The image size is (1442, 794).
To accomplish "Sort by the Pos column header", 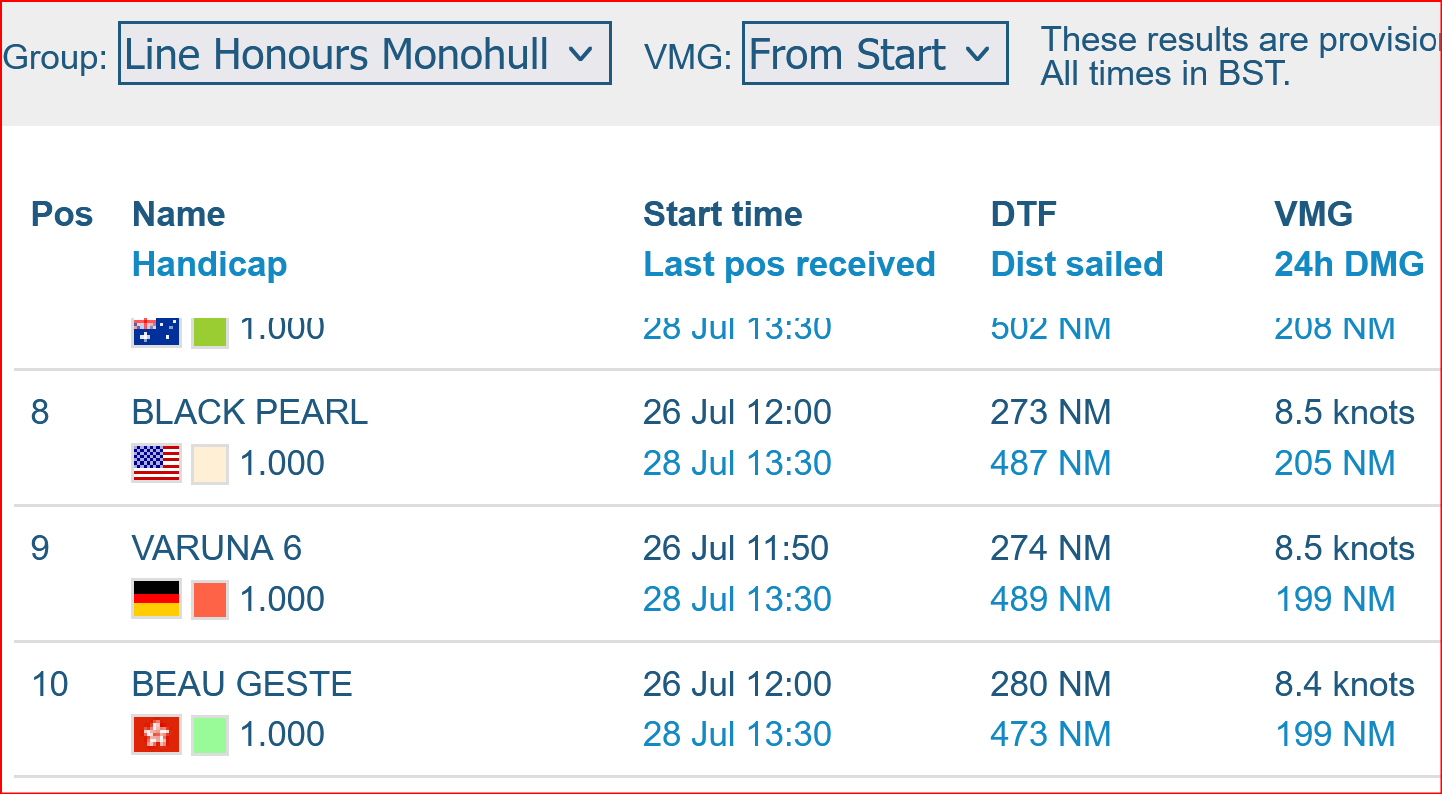I will tap(62, 214).
